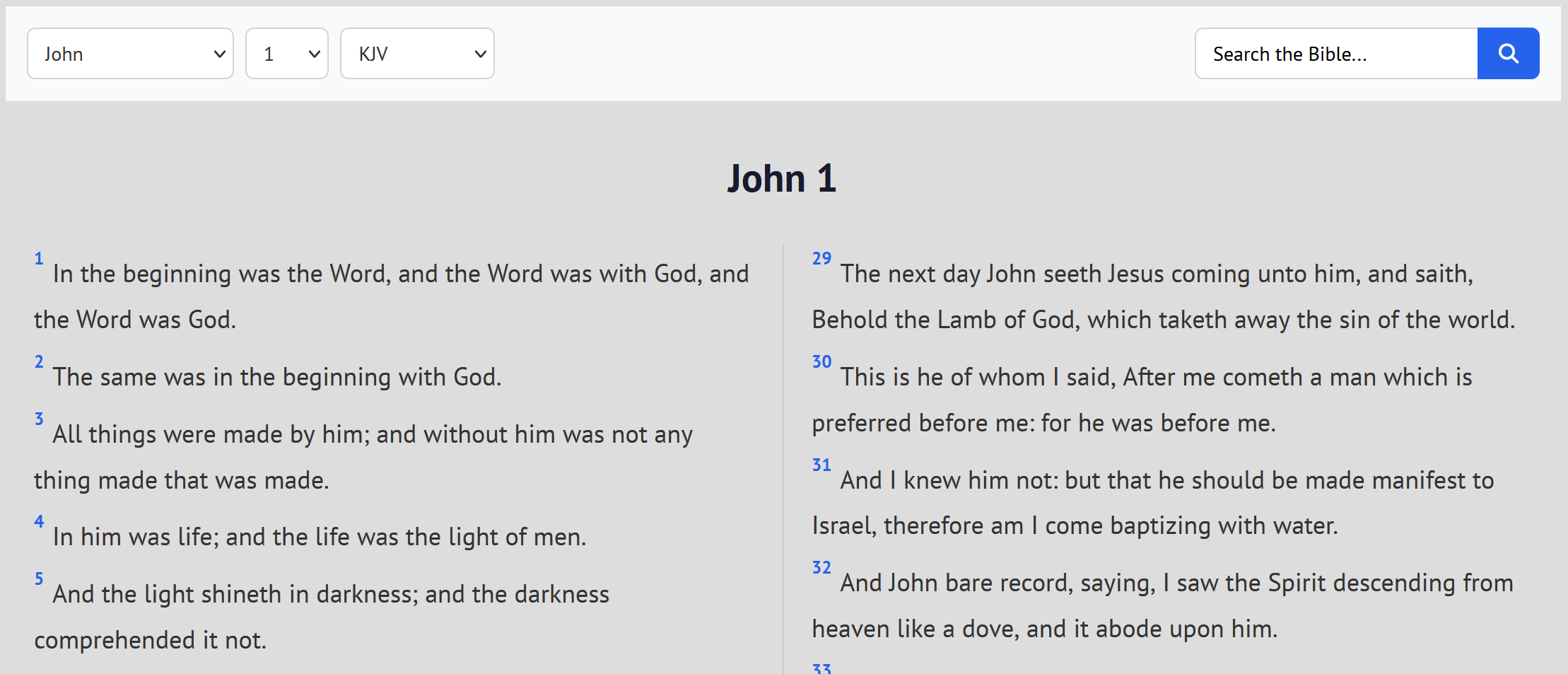Open the KJV translation dropdown
Image resolution: width=1568 pixels, height=674 pixels.
416,54
